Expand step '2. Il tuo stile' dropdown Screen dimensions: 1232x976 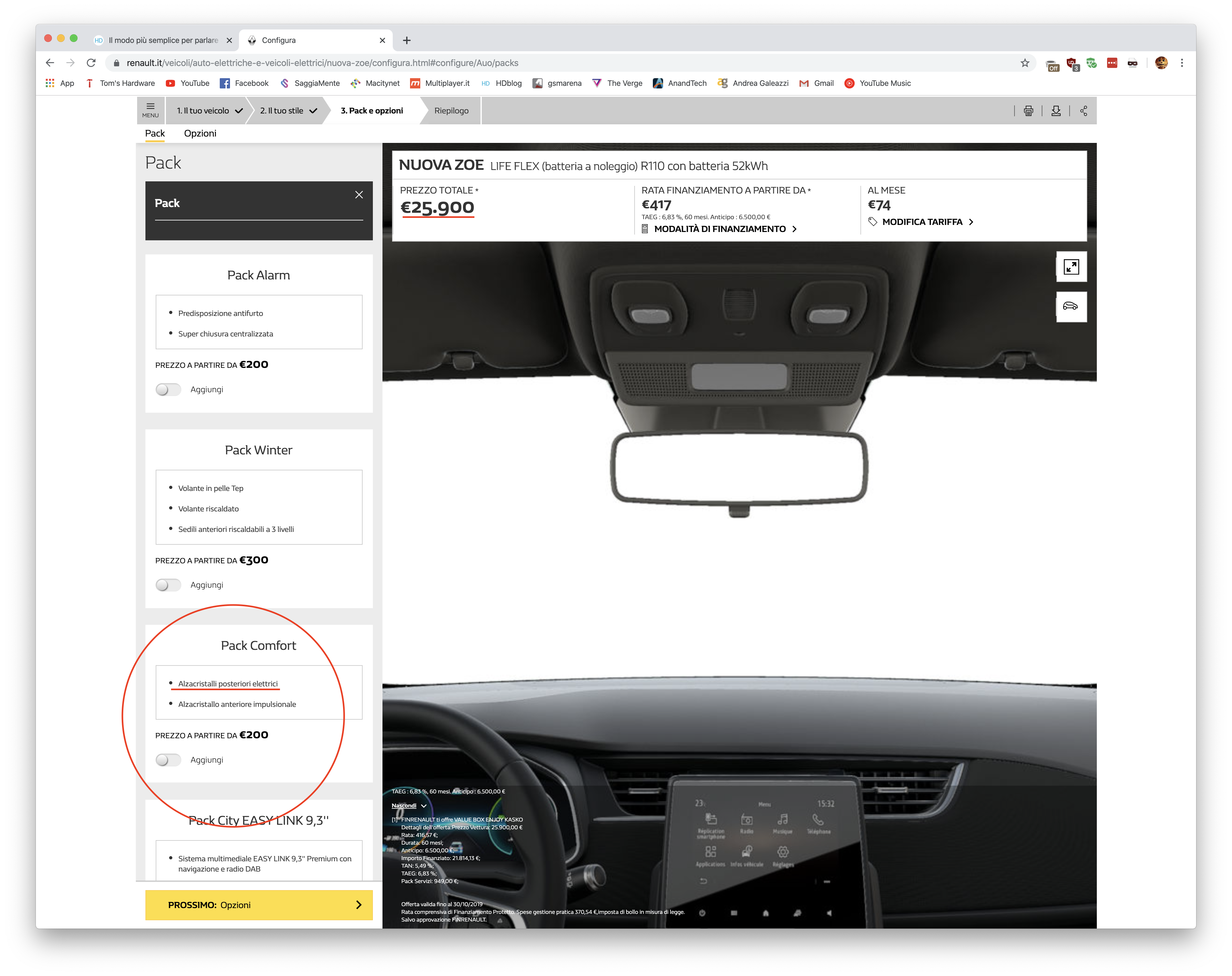tap(288, 111)
